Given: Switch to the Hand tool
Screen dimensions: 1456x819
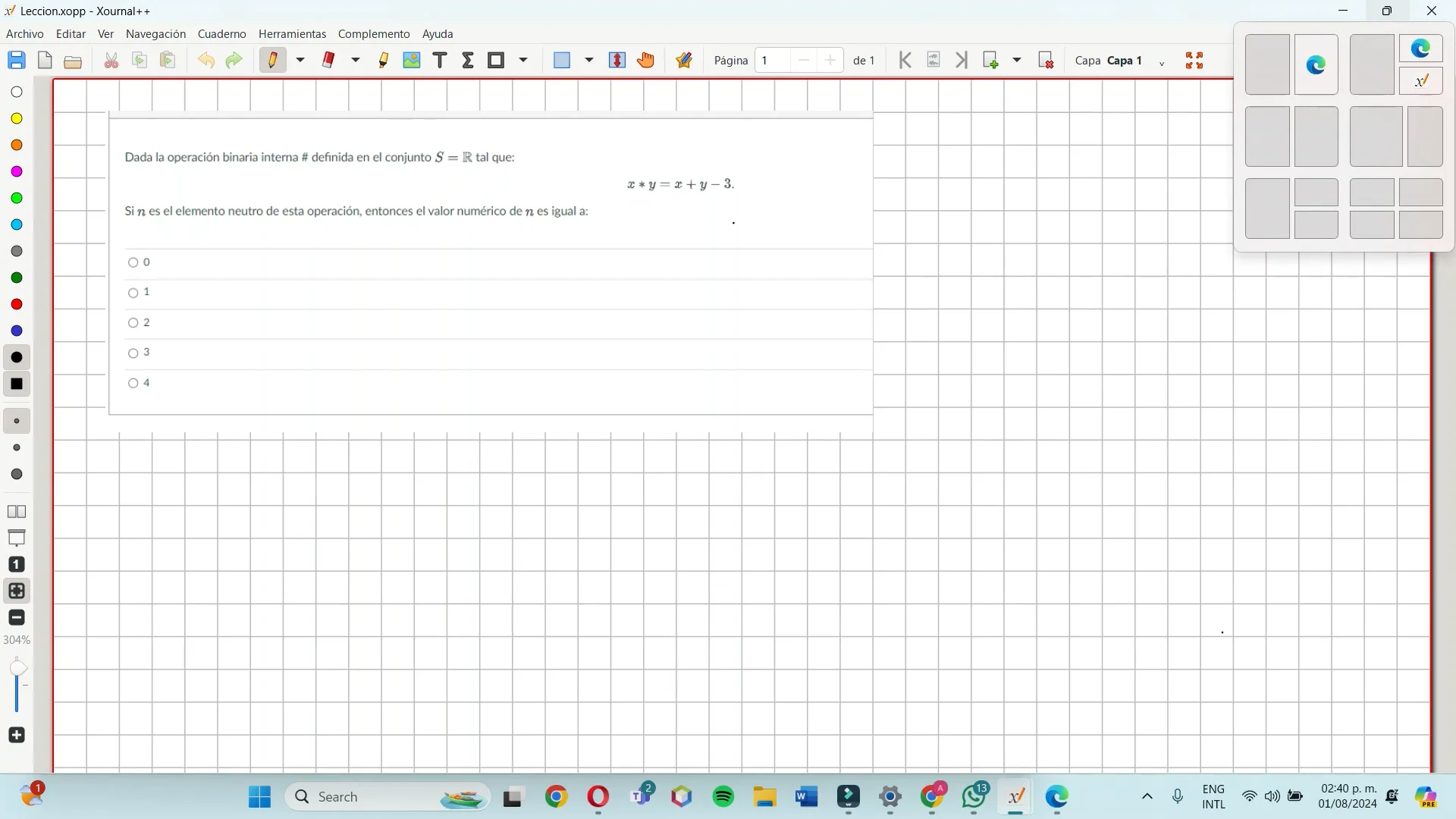Looking at the screenshot, I should [646, 61].
